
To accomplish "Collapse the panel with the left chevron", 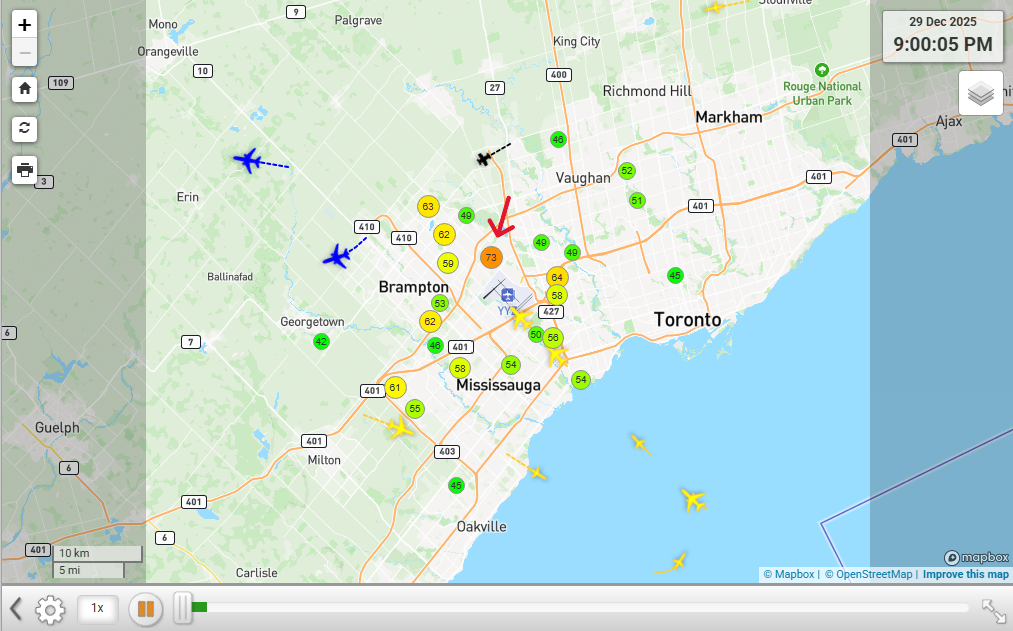I will (15, 608).
